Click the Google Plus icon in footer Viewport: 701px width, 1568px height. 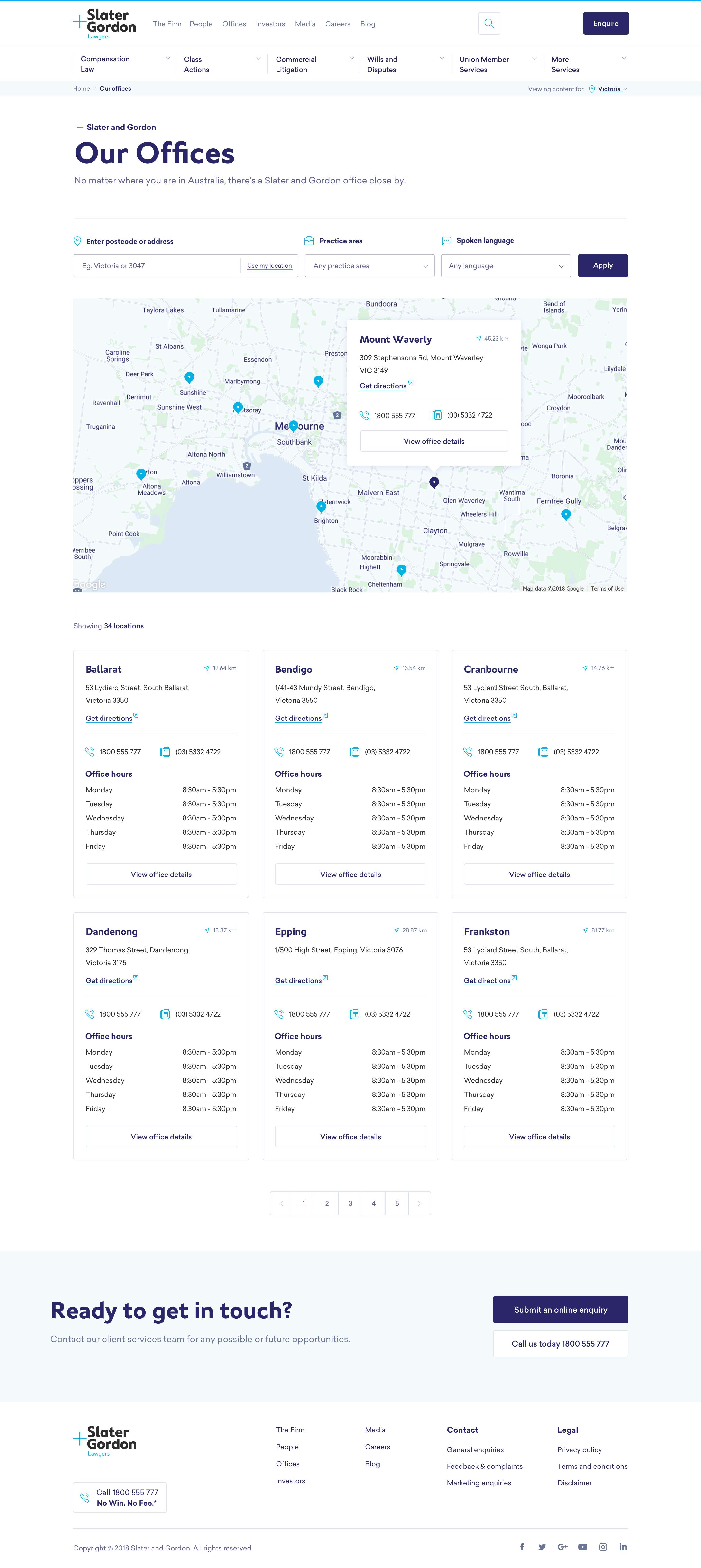coord(563,1547)
